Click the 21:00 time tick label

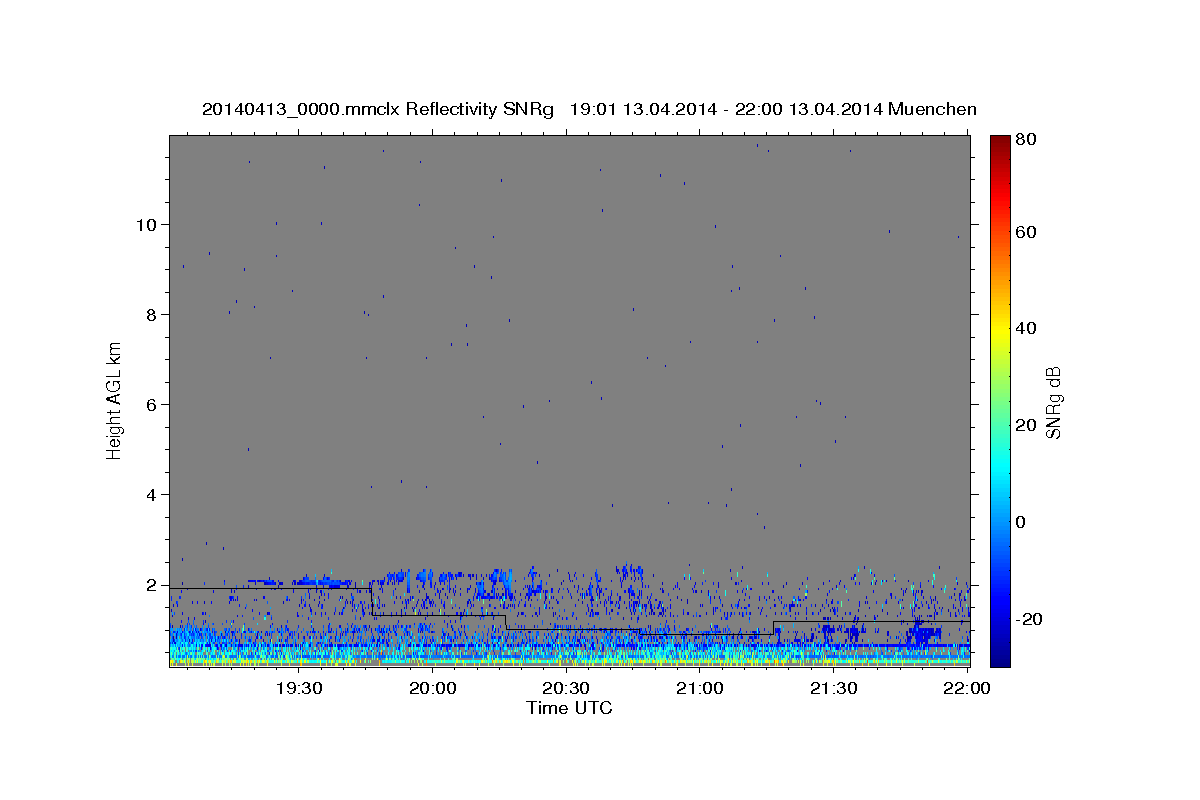[700, 688]
